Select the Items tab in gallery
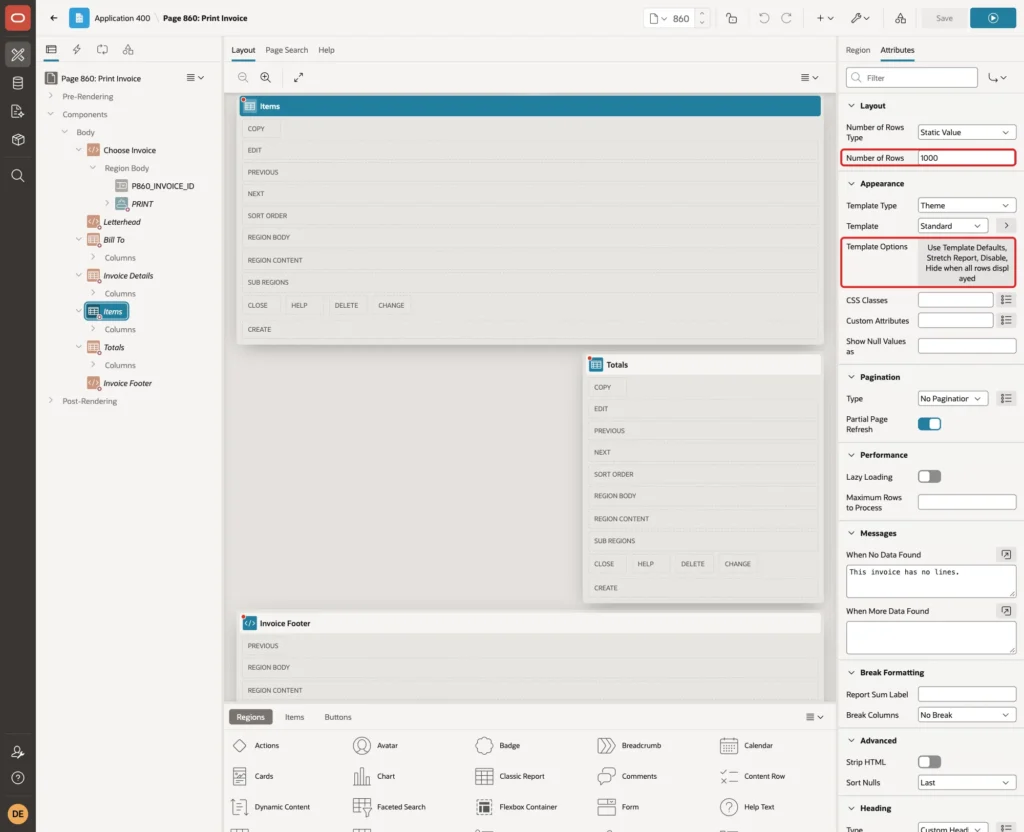 point(295,717)
